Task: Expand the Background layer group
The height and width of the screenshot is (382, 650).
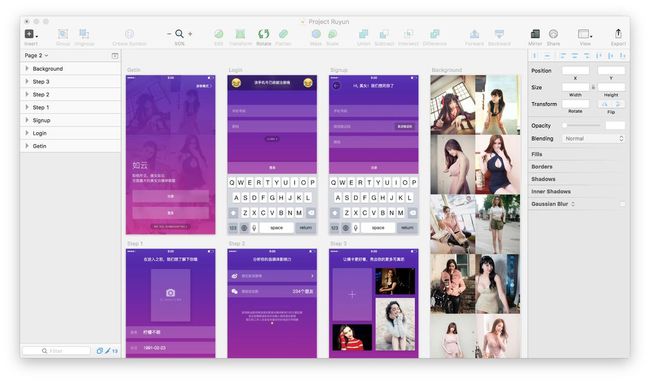Action: pos(27,68)
